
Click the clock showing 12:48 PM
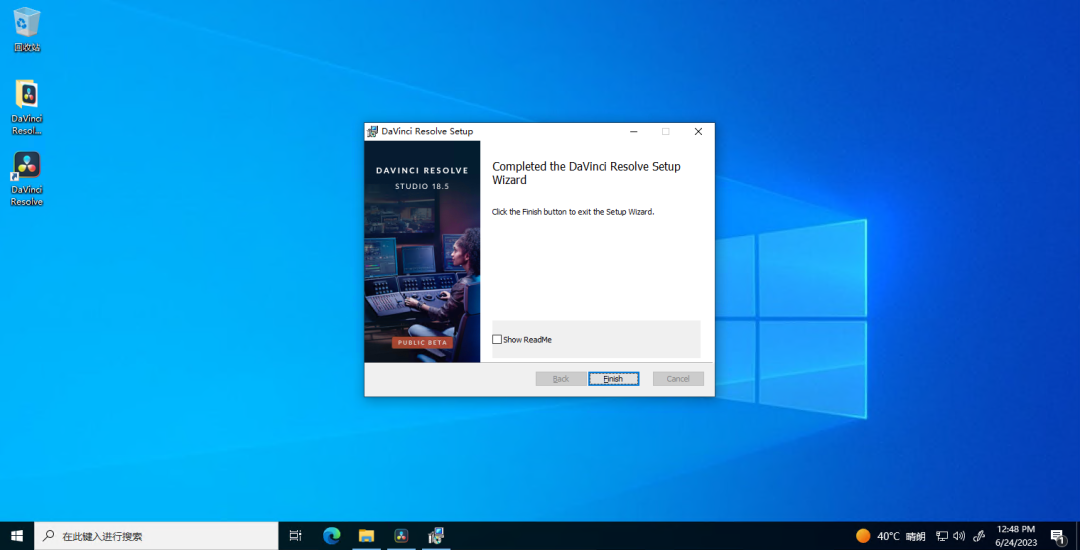coord(1015,536)
